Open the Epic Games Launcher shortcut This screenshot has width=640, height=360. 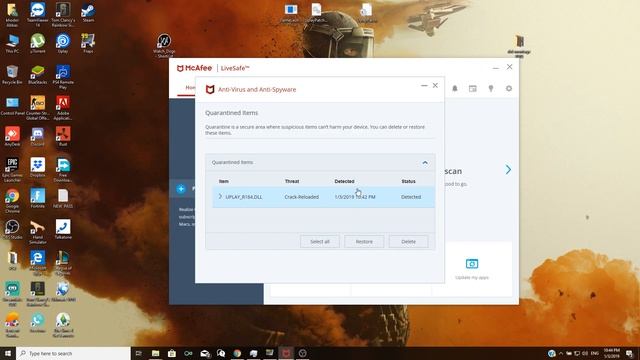point(12,170)
